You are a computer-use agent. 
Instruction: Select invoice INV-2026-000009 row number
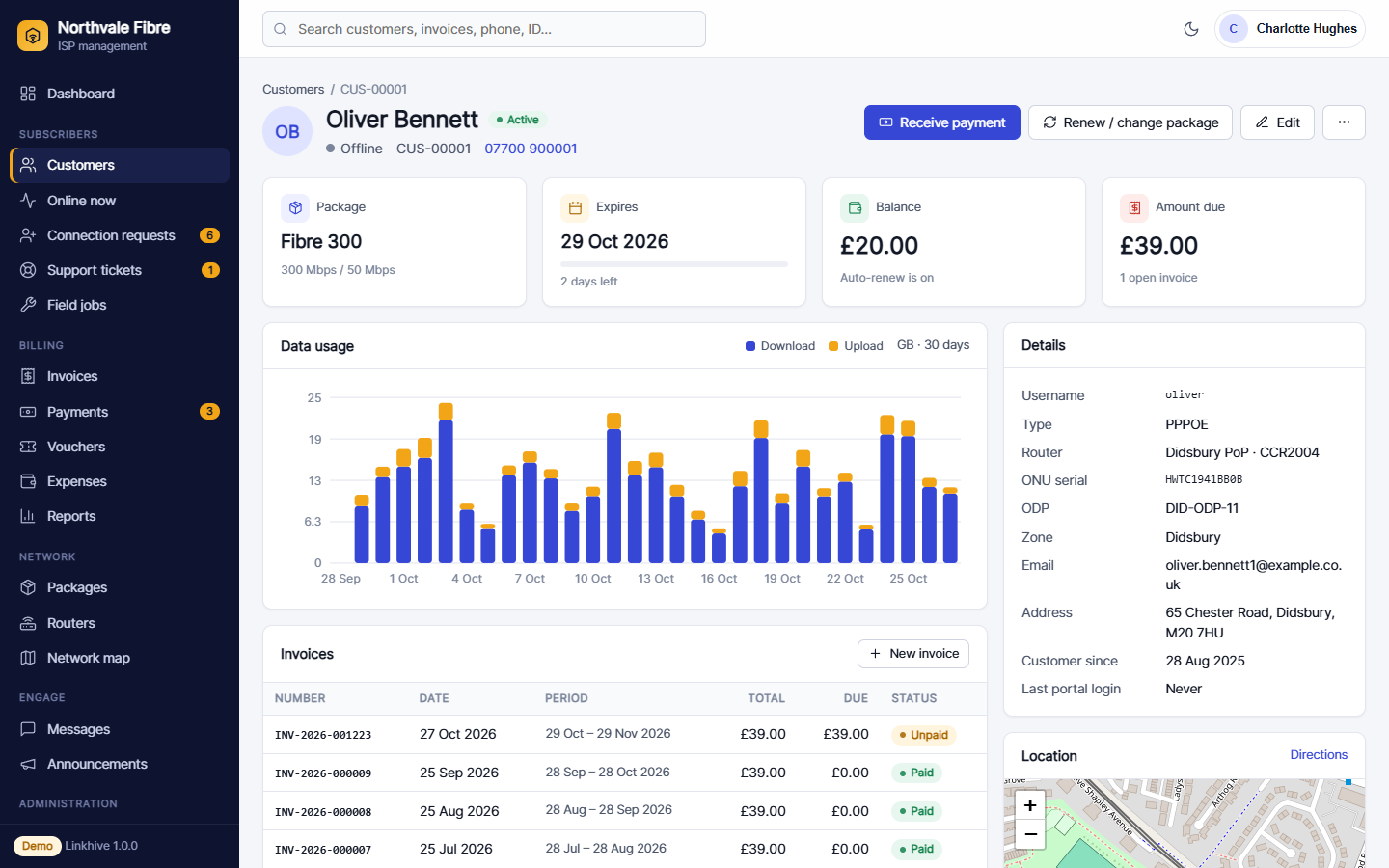coord(323,773)
